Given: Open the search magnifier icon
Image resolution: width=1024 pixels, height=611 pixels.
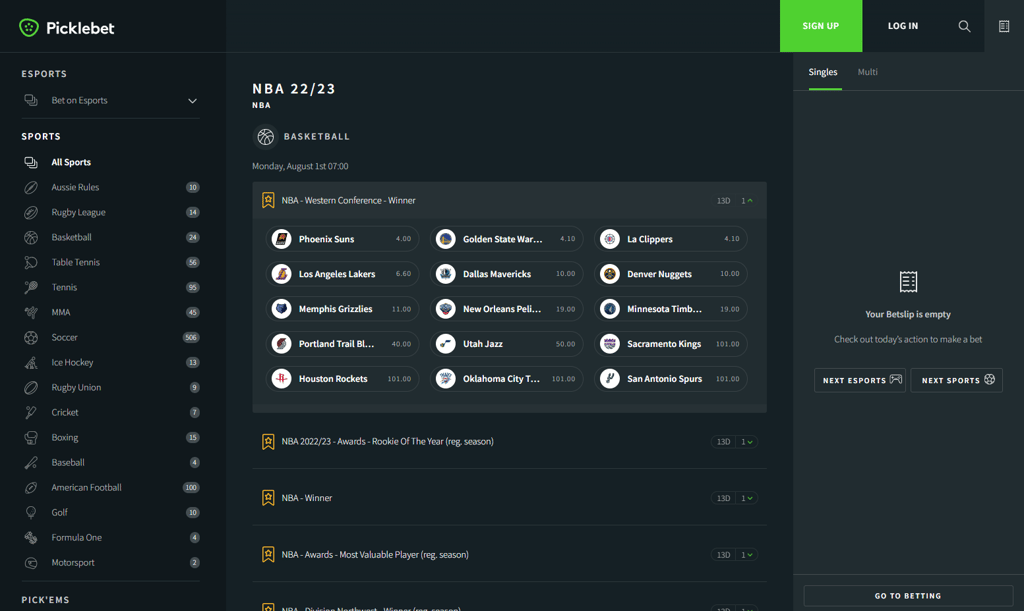Looking at the screenshot, I should tap(964, 26).
